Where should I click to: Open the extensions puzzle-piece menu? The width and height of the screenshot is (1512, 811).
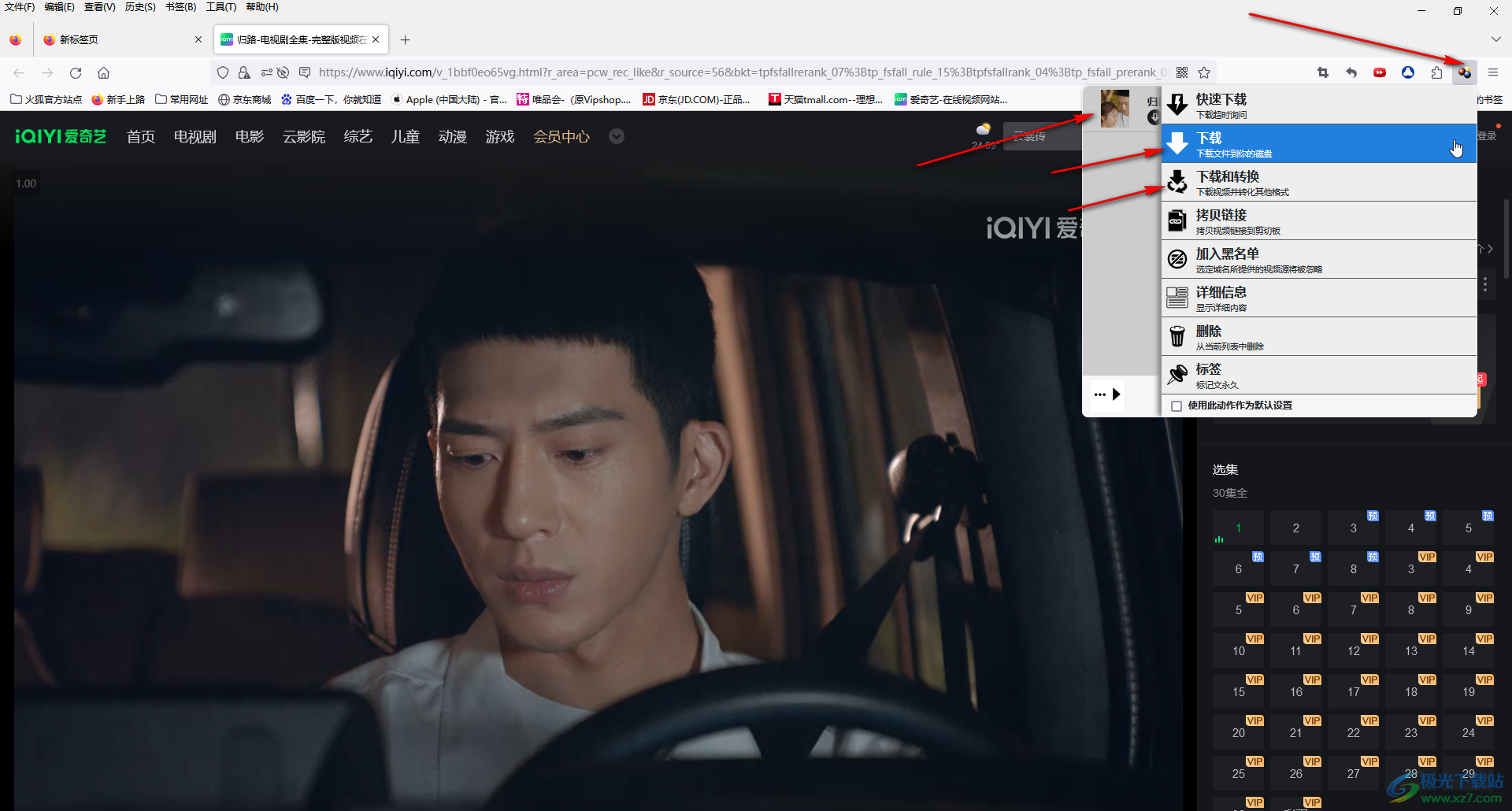pyautogui.click(x=1436, y=72)
